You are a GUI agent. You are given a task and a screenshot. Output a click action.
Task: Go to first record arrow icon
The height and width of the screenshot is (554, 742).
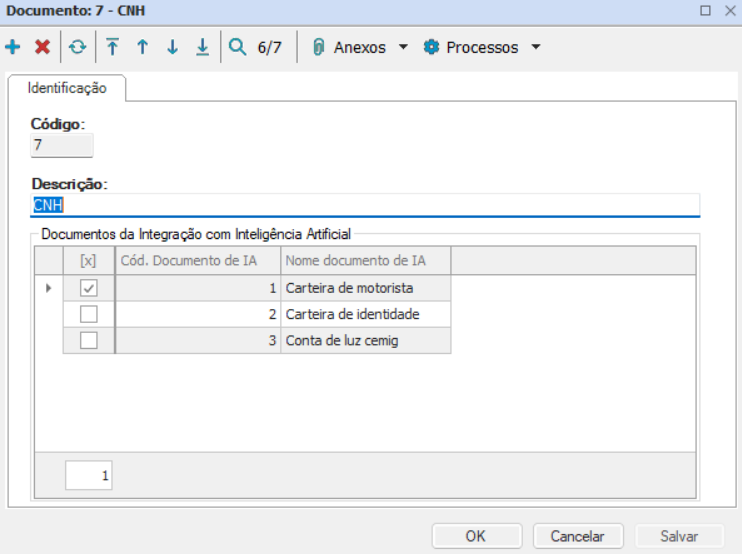coord(112,47)
